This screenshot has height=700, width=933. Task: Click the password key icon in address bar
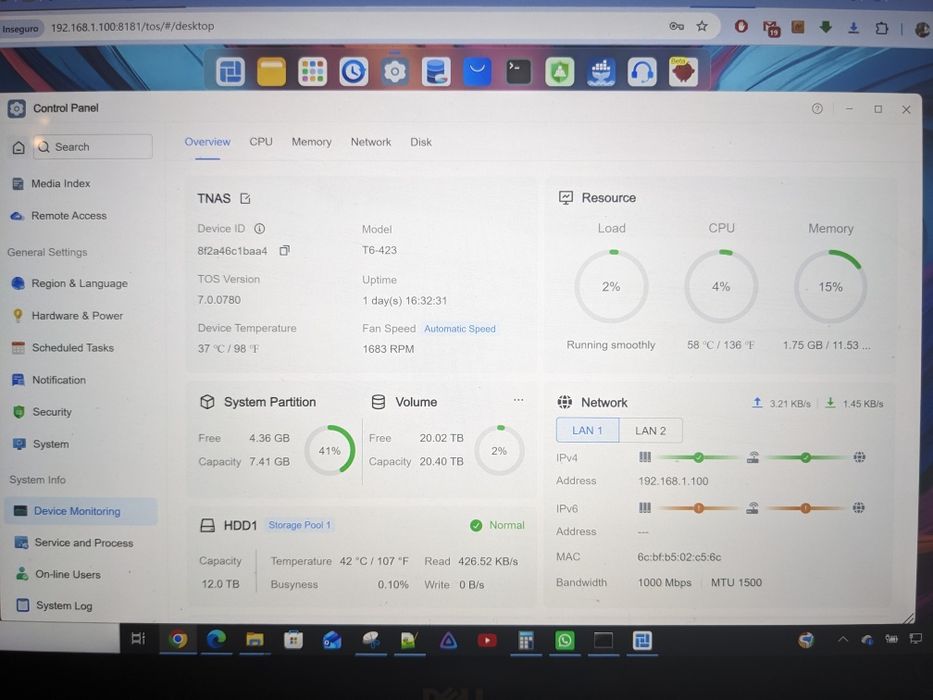pos(677,26)
